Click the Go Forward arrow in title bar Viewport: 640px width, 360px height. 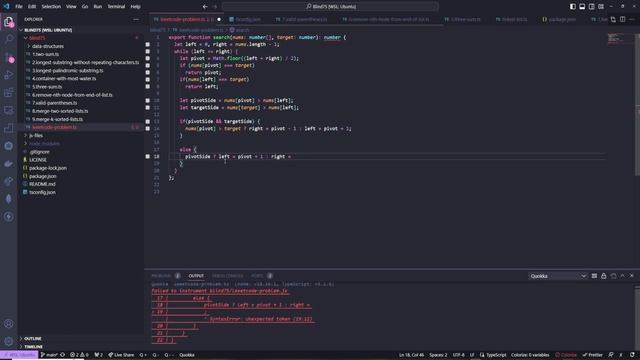(x=215, y=7)
